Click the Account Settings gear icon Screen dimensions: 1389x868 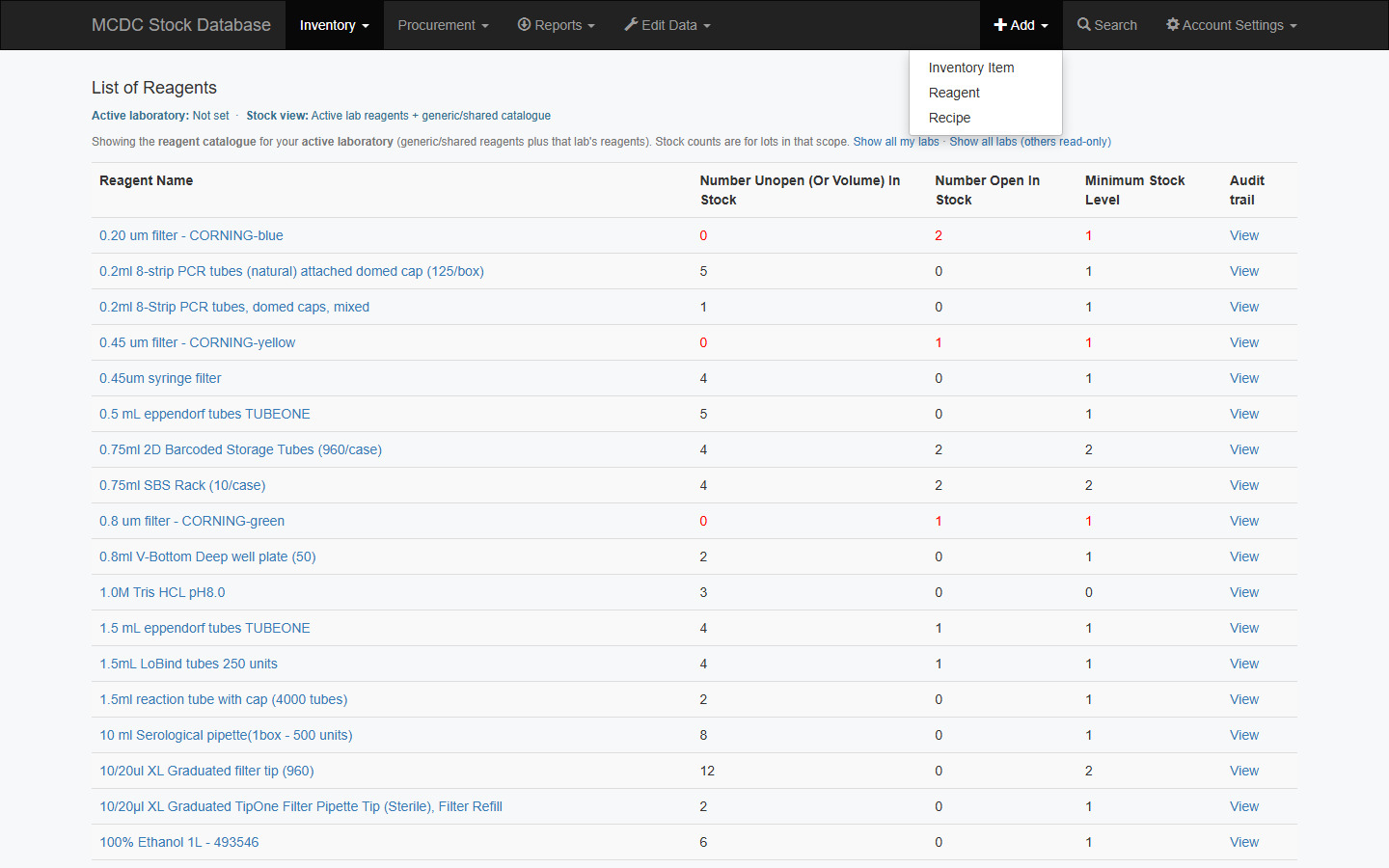click(1173, 25)
